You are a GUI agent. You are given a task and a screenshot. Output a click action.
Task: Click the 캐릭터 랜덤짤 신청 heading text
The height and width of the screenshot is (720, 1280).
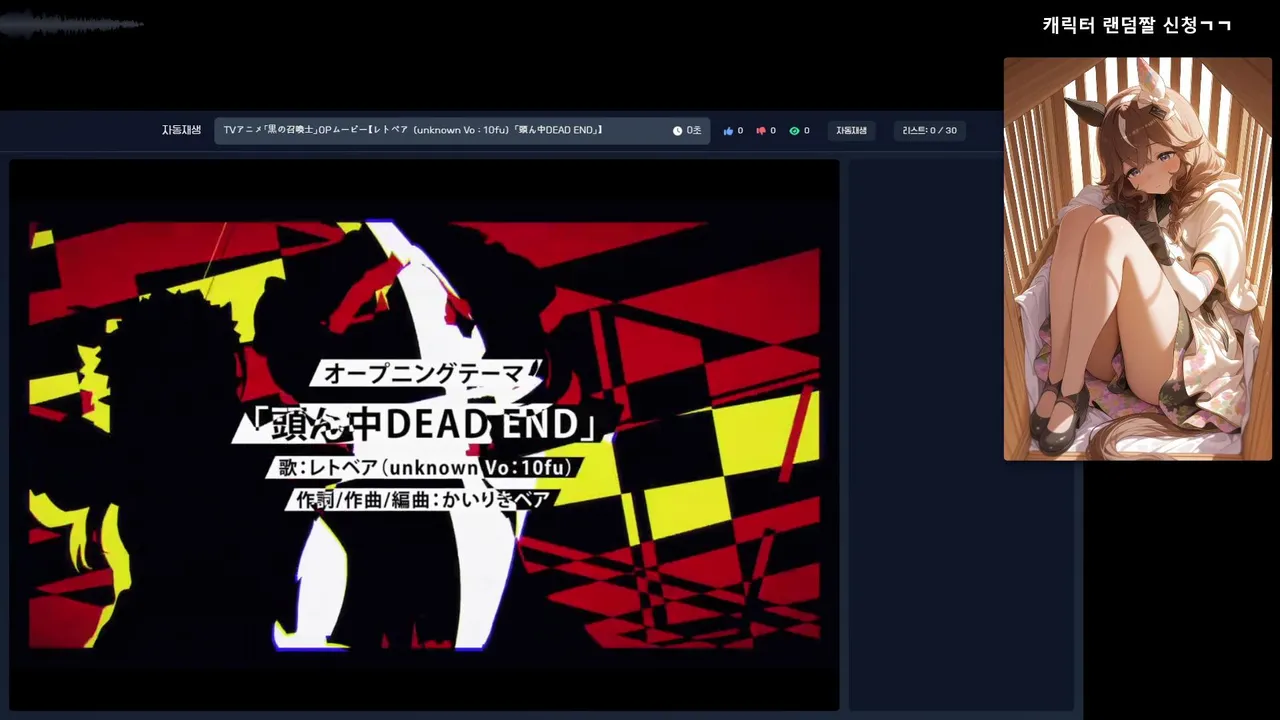point(1137,25)
